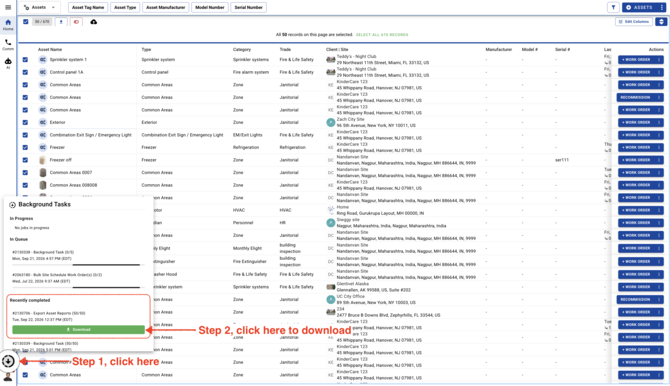This screenshot has height=386, width=670.
Task: Click the asset icon beside Control panel 1A
Action: 42,72
